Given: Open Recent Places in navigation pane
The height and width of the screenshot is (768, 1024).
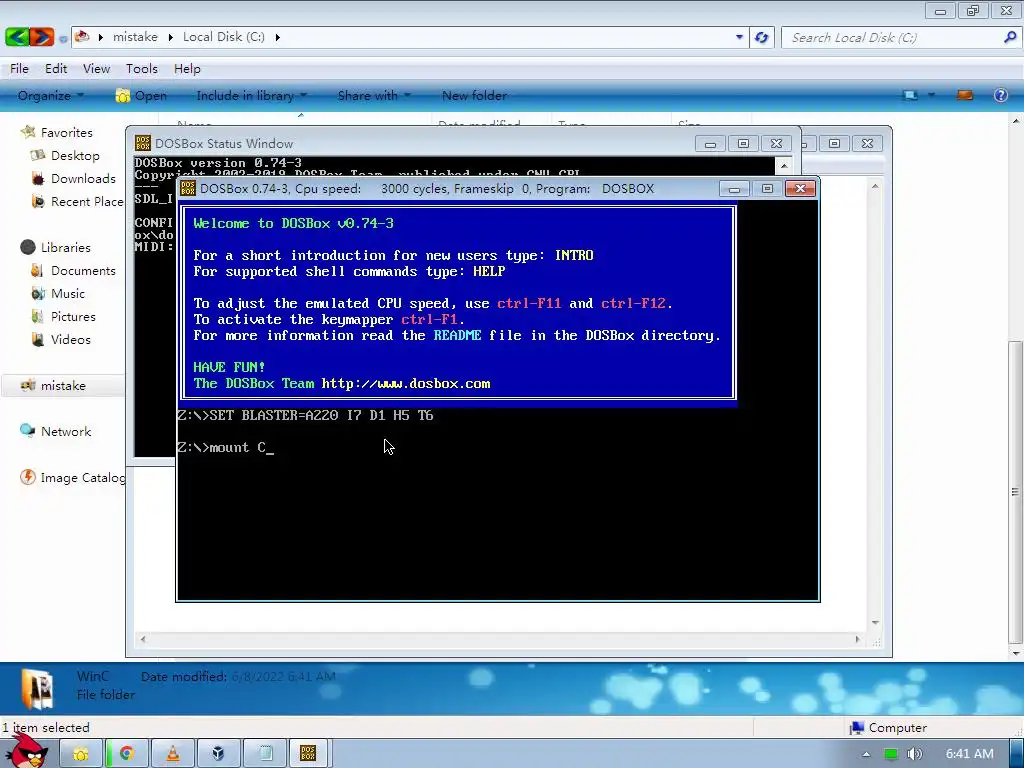Looking at the screenshot, I should coord(77,201).
